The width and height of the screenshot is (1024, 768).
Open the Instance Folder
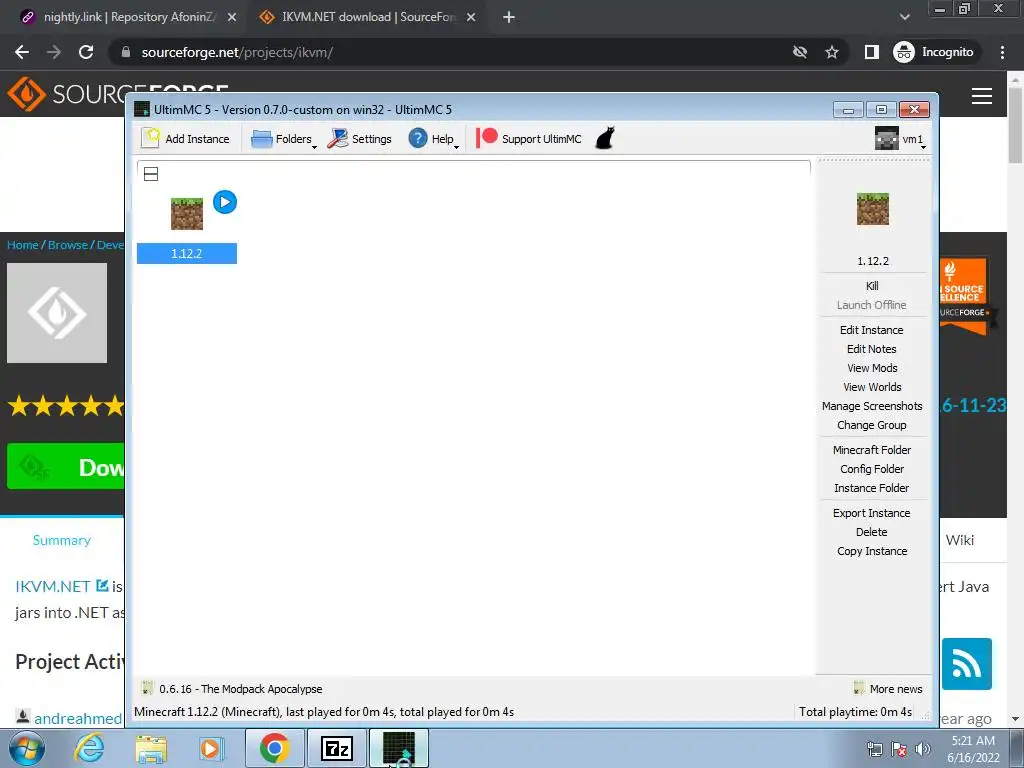872,487
